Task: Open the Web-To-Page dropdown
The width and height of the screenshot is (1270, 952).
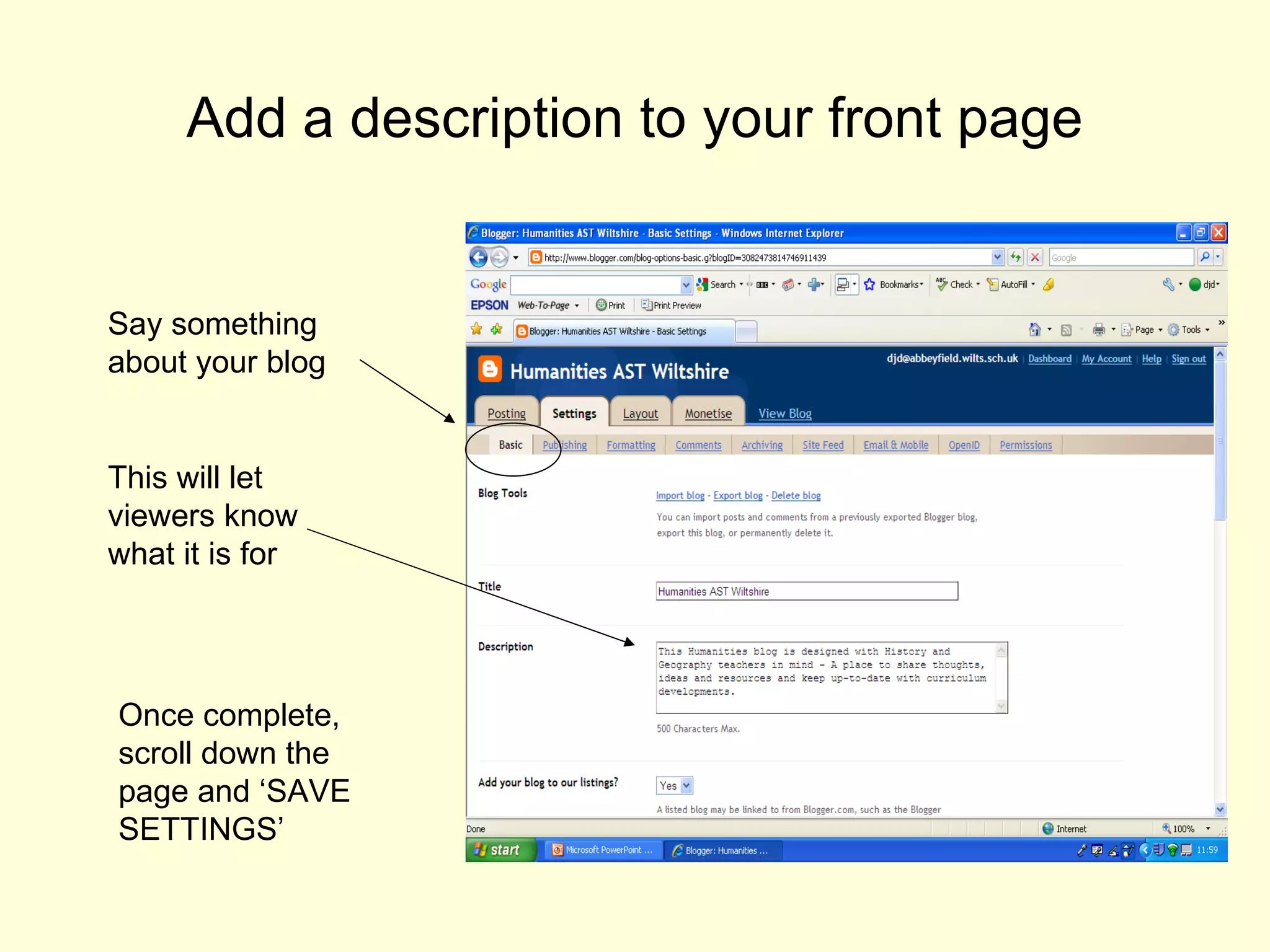Action: (577, 306)
